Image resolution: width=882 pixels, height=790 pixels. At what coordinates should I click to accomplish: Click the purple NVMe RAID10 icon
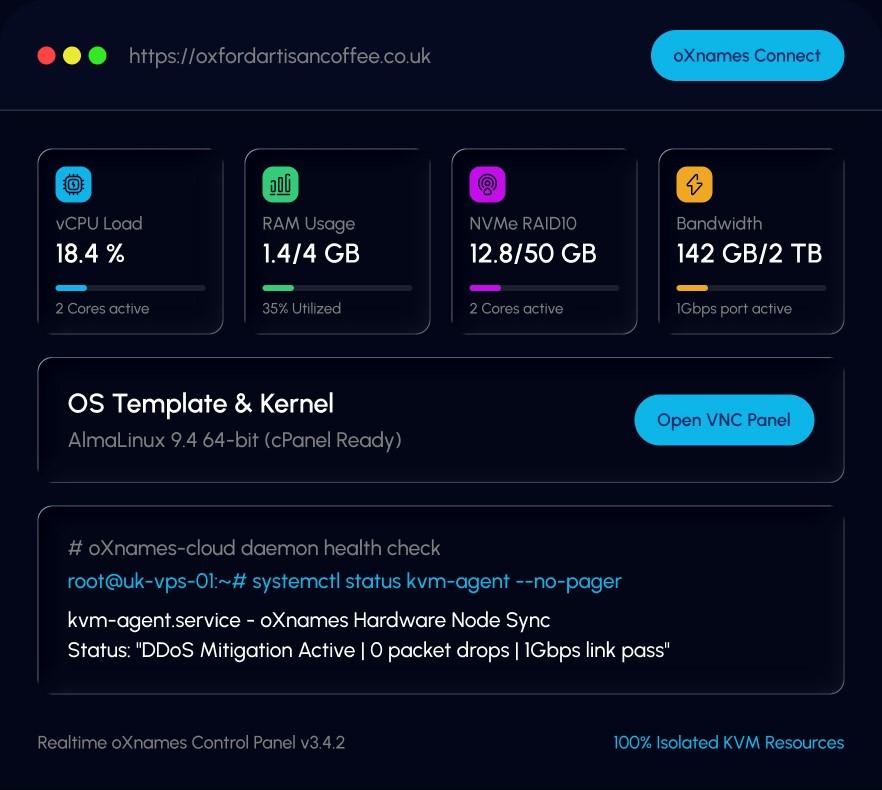click(x=487, y=184)
